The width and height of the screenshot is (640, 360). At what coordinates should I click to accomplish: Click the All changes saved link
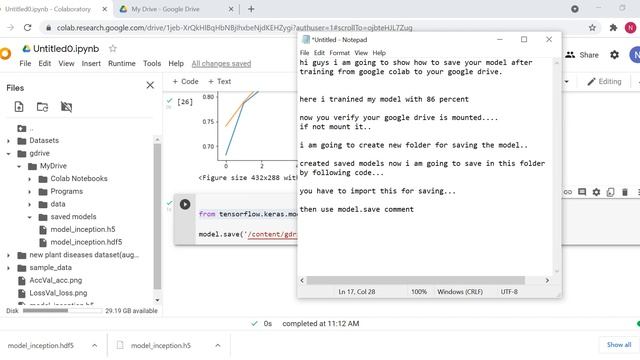coord(221,64)
